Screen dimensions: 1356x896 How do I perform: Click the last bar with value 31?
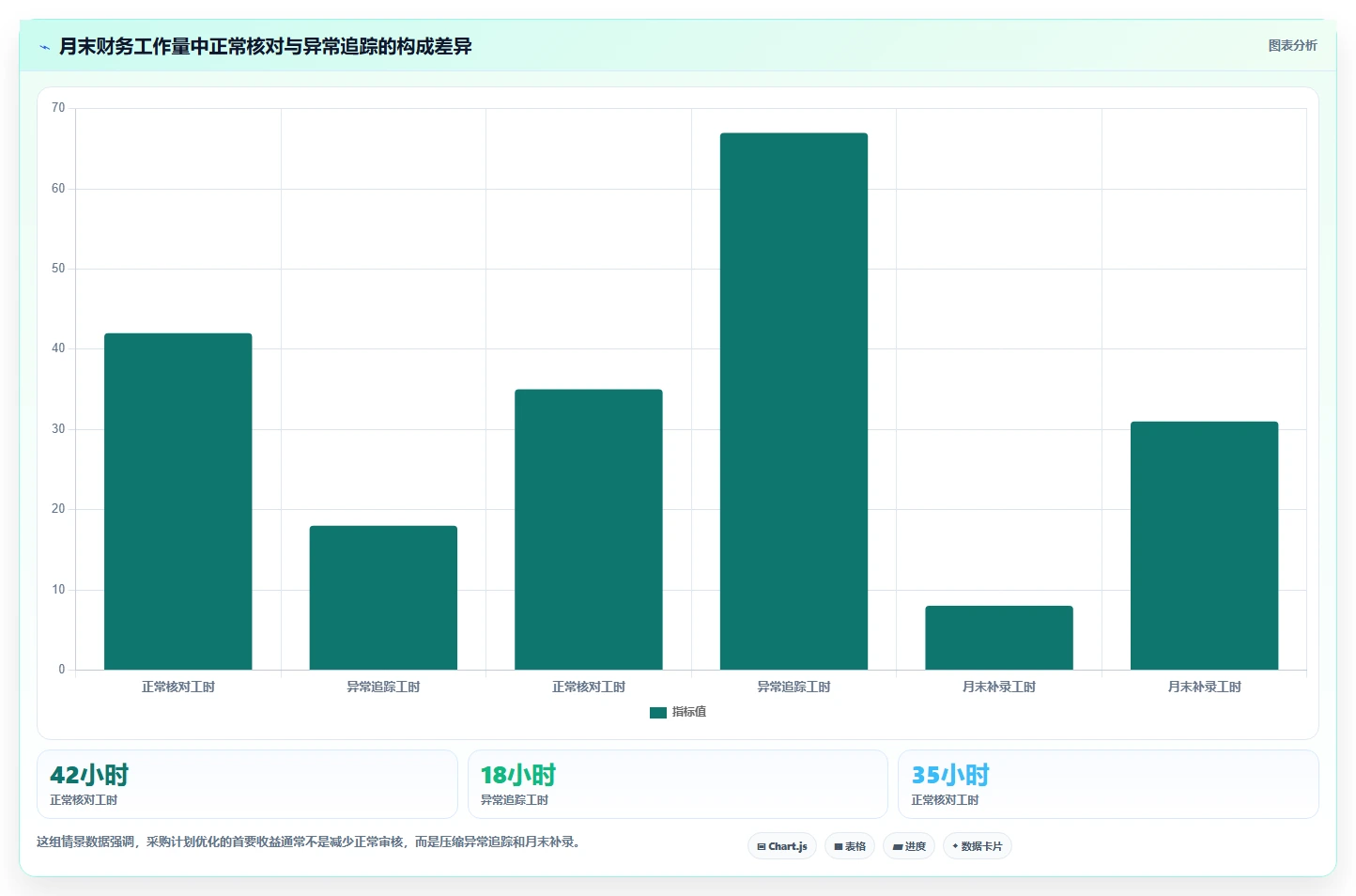[x=1204, y=546]
